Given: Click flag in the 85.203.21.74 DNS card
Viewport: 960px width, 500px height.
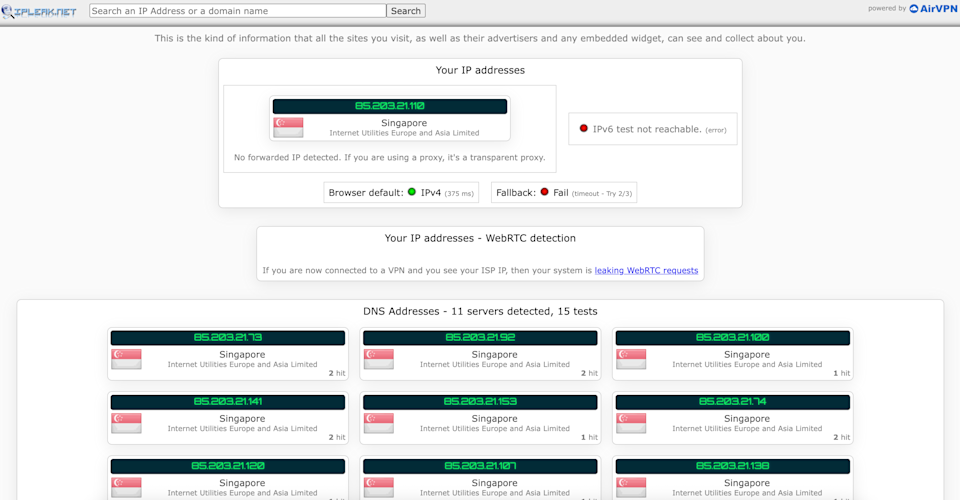Looking at the screenshot, I should (x=631, y=423).
